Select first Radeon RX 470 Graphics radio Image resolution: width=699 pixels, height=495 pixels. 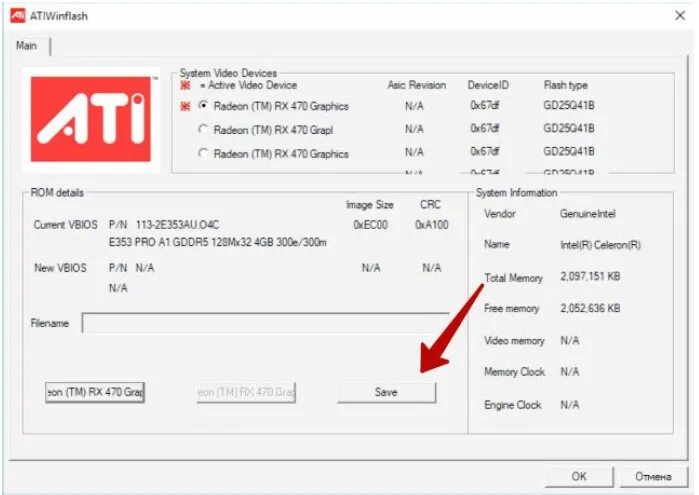coord(203,106)
